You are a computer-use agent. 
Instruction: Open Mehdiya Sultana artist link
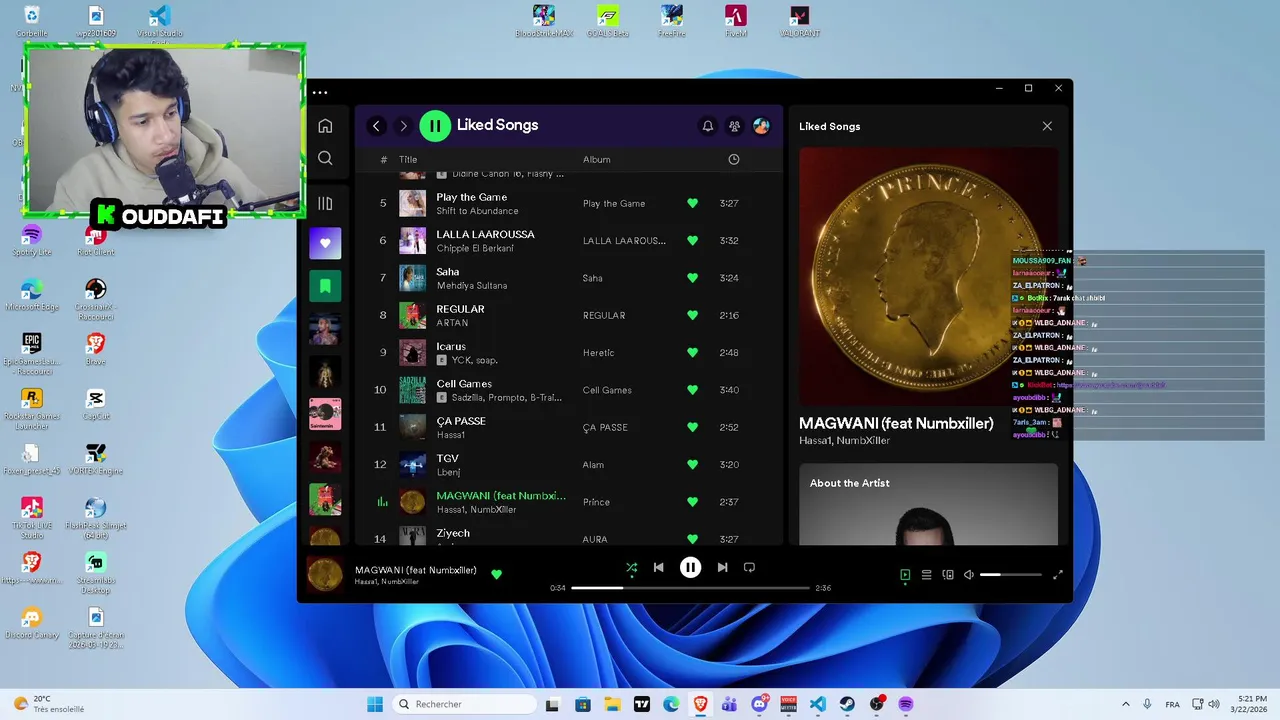(x=471, y=285)
